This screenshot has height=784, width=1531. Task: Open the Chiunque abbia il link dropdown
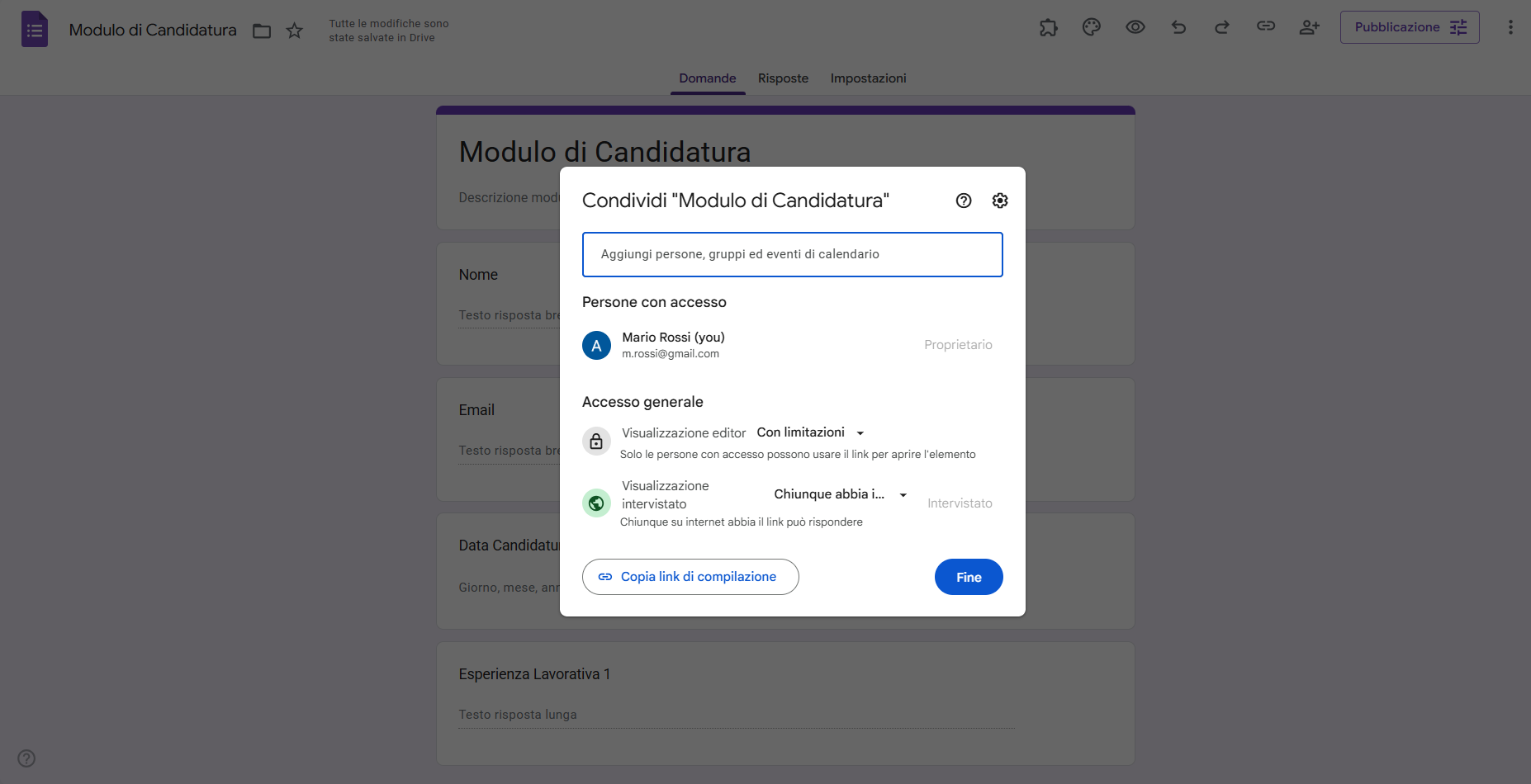pos(839,494)
